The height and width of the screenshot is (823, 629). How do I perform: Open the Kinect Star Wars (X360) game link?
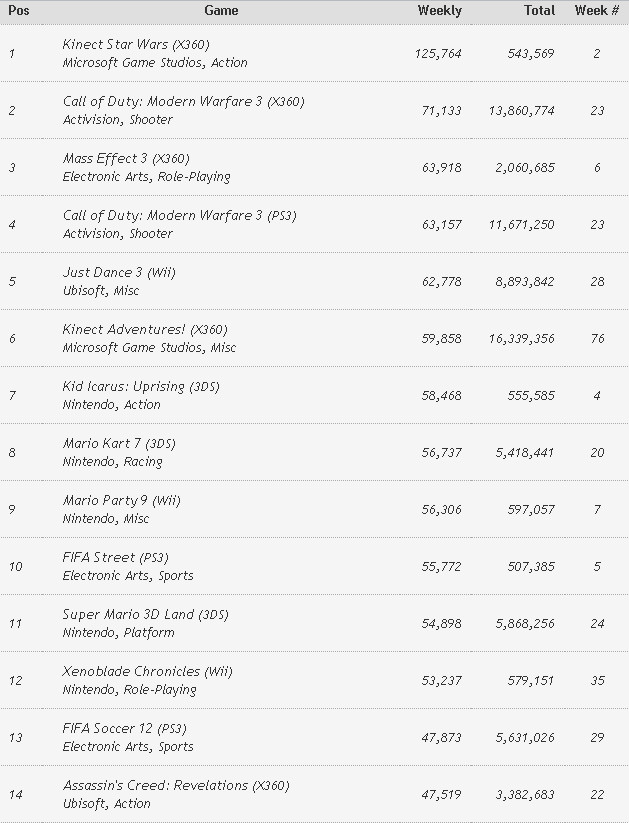[x=135, y=45]
